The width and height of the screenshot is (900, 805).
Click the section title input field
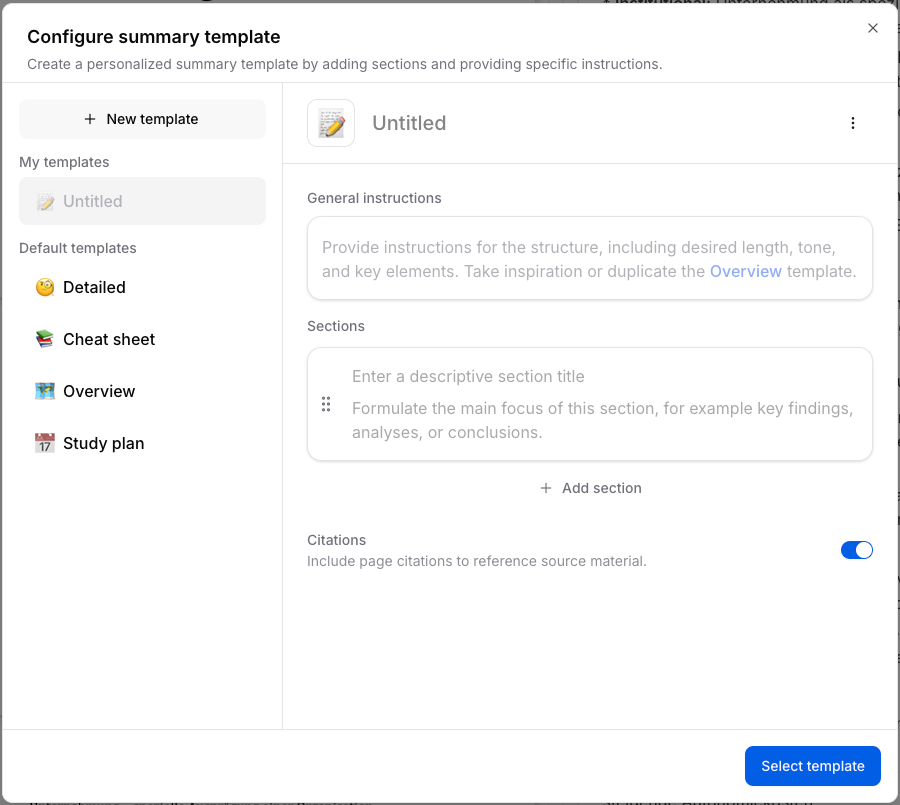click(600, 376)
